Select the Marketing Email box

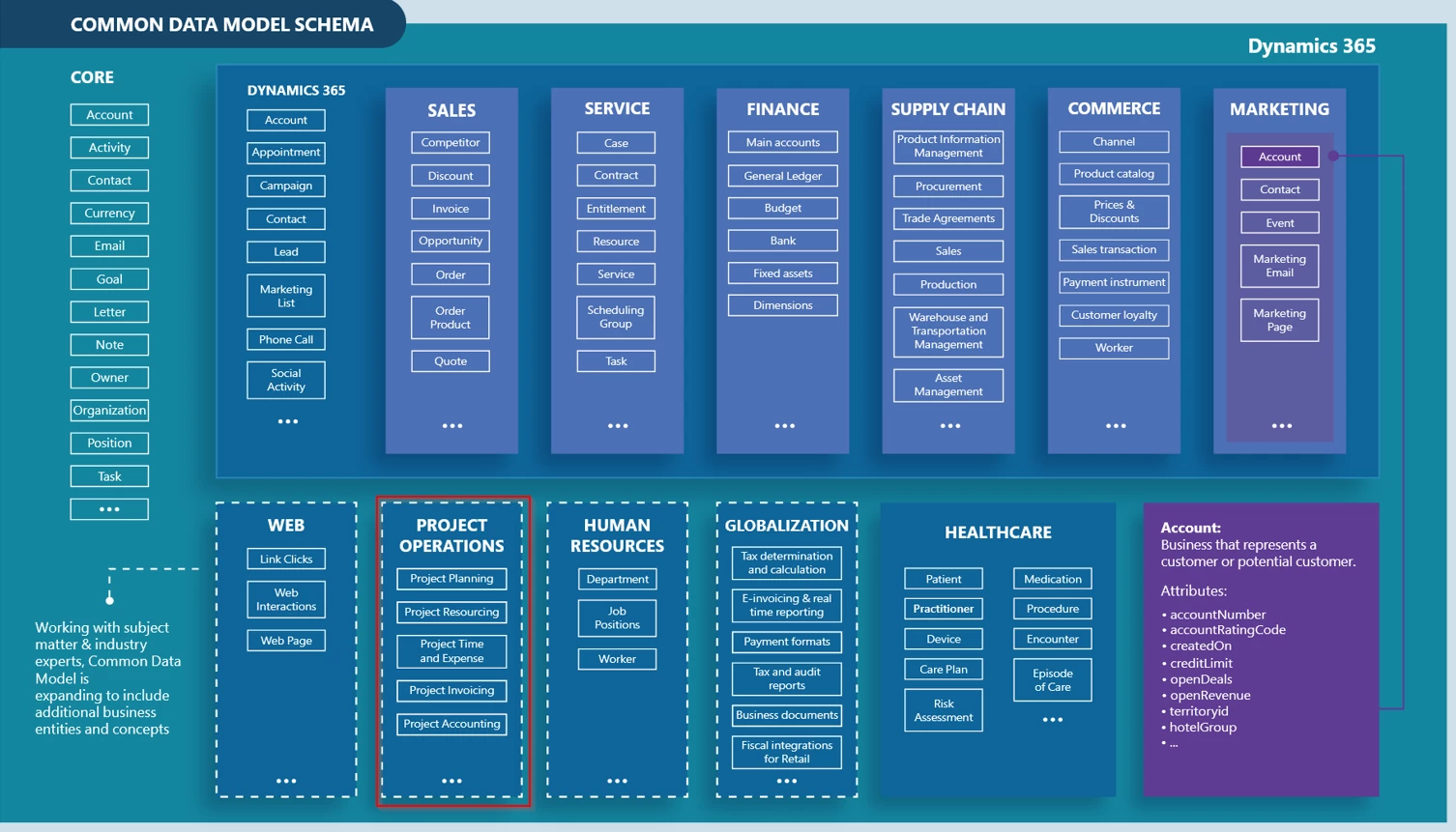click(1280, 266)
